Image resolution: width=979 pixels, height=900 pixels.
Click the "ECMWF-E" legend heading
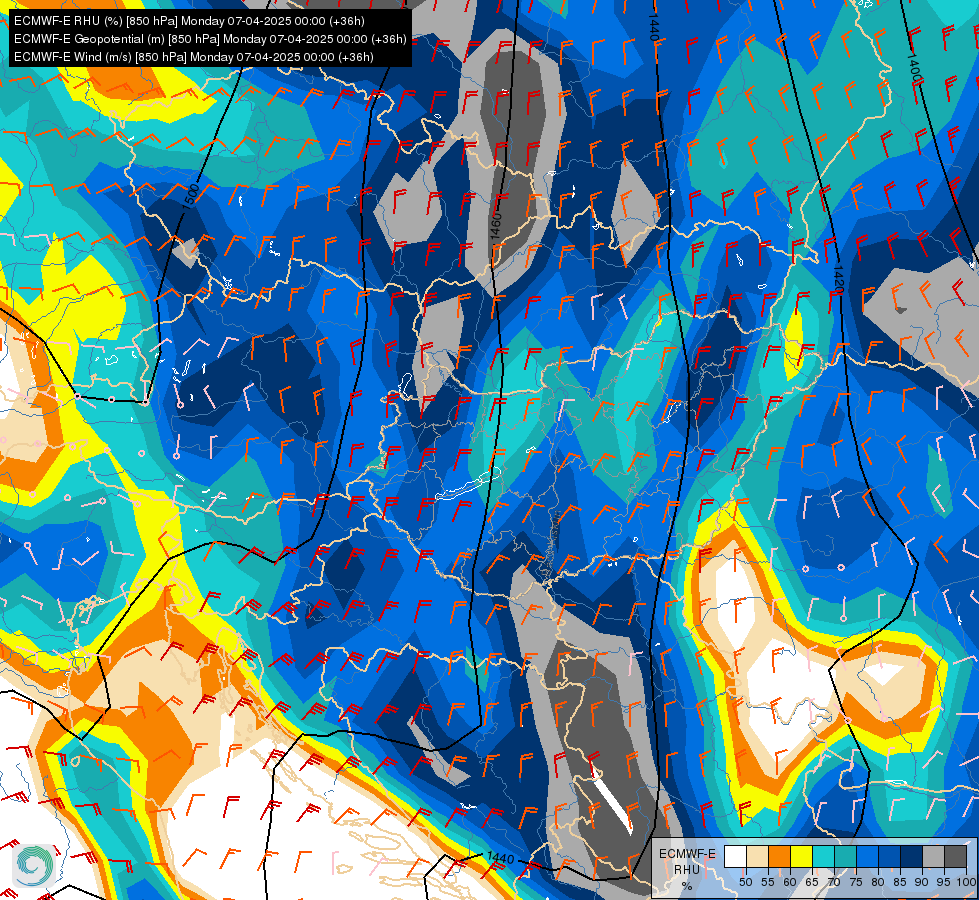click(x=687, y=854)
